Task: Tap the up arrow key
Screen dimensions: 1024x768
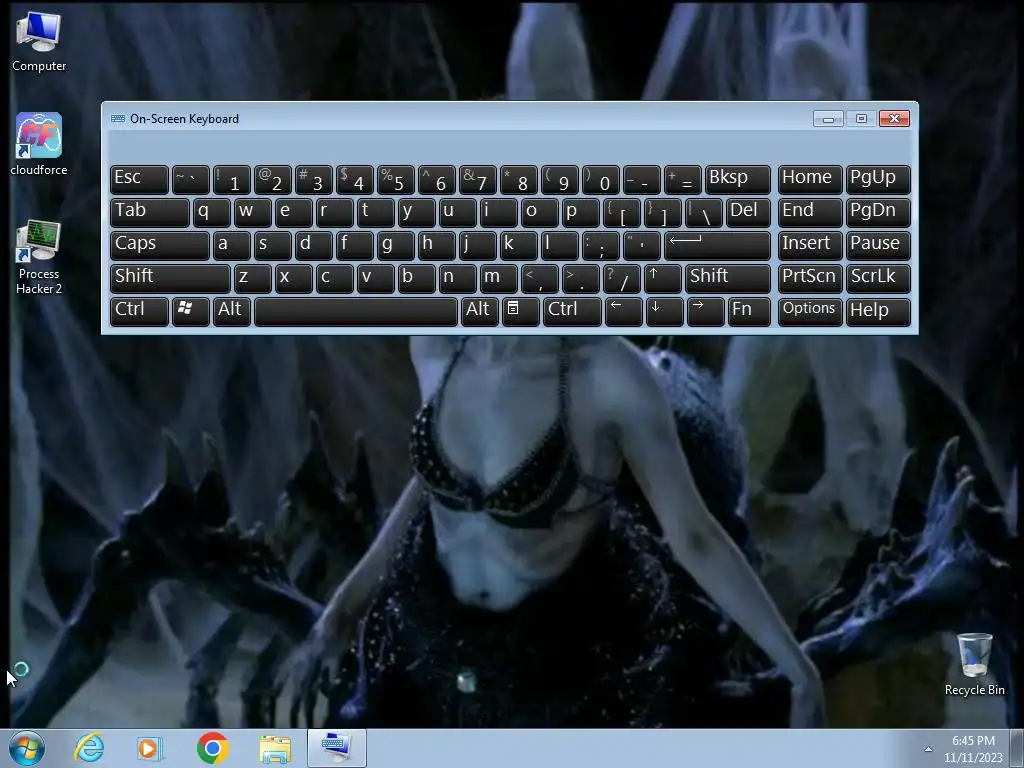Action: pos(662,278)
